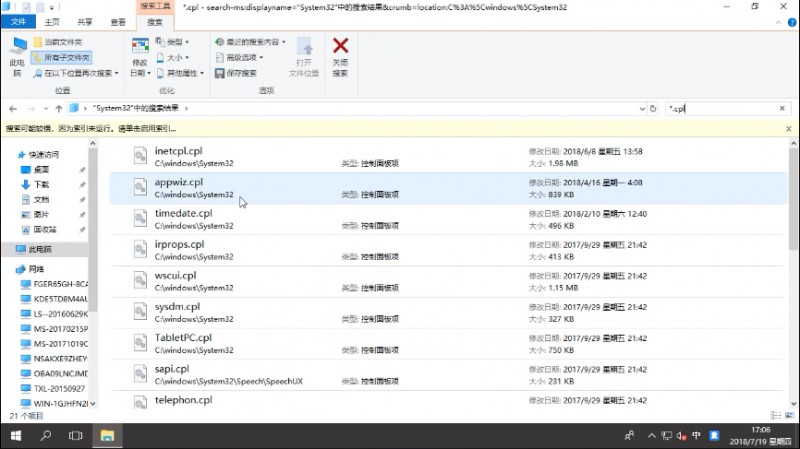Open the Size (大小) filter dropdown
This screenshot has height=449, width=800.
click(x=172, y=57)
